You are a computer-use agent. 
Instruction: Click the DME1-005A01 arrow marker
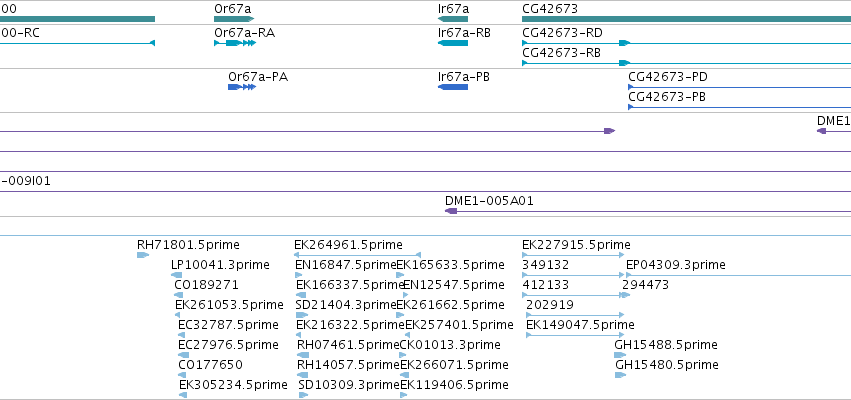click(451, 211)
